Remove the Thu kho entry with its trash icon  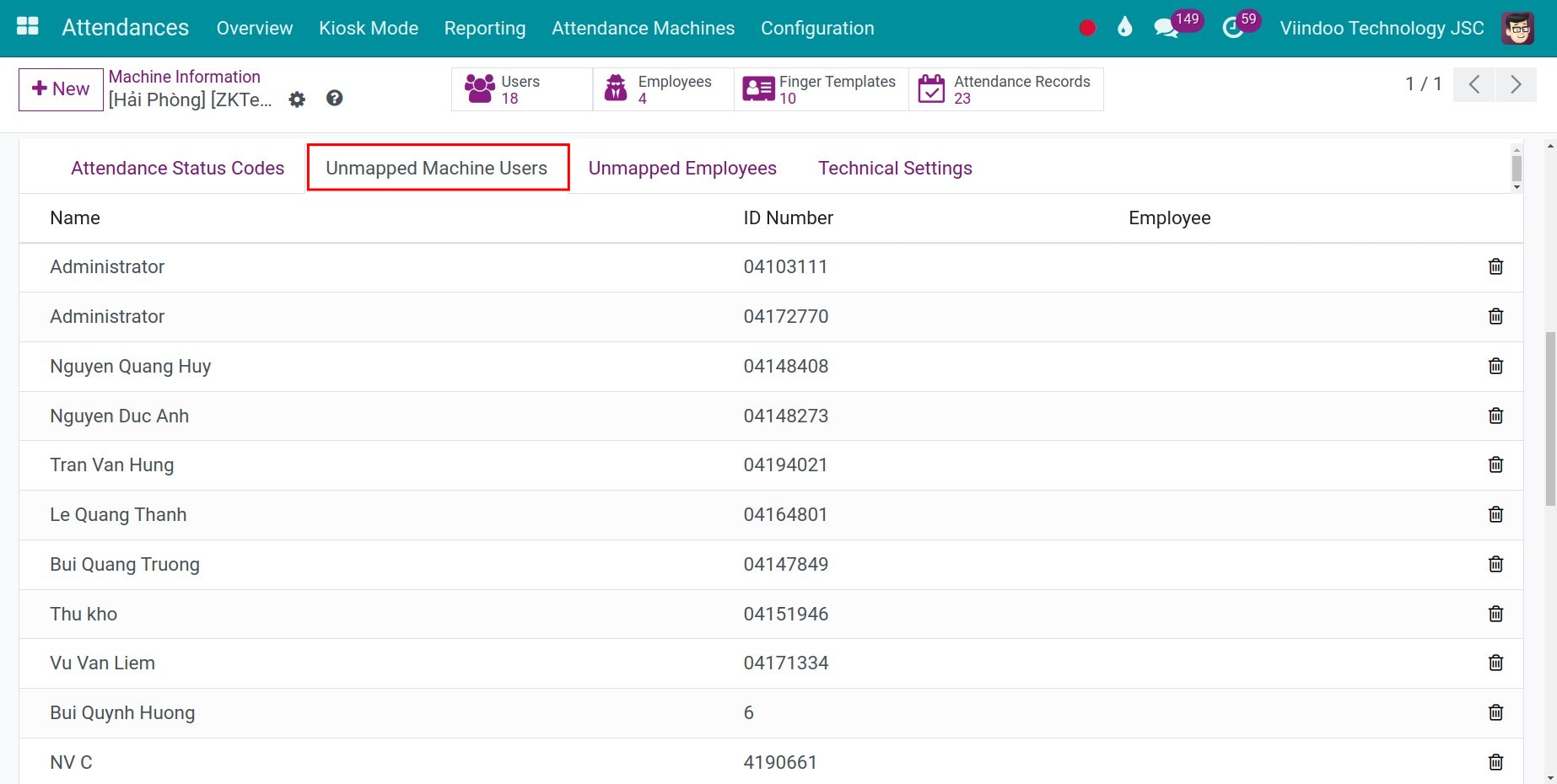point(1495,614)
